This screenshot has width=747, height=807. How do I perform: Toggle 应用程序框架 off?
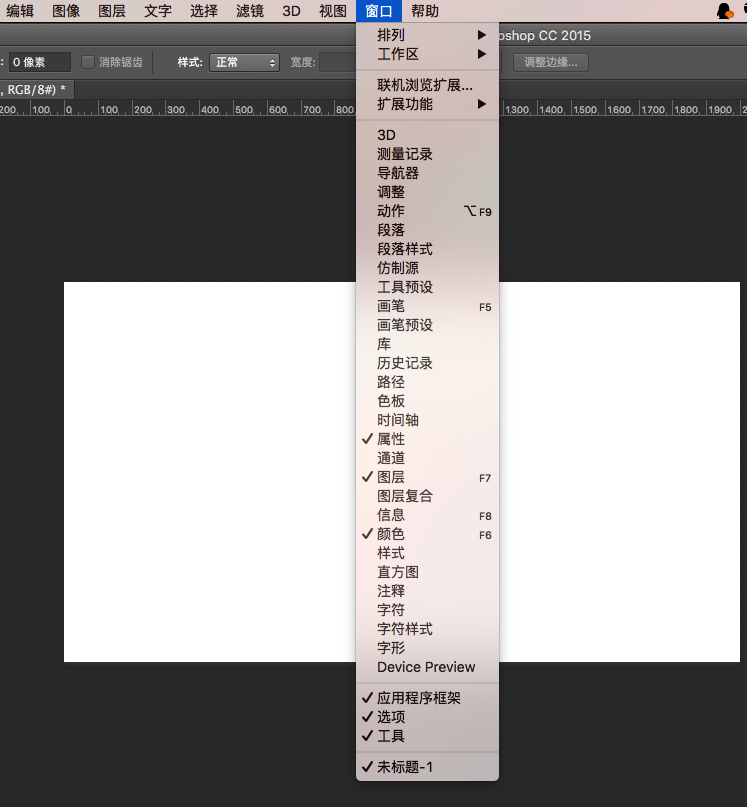(427, 698)
